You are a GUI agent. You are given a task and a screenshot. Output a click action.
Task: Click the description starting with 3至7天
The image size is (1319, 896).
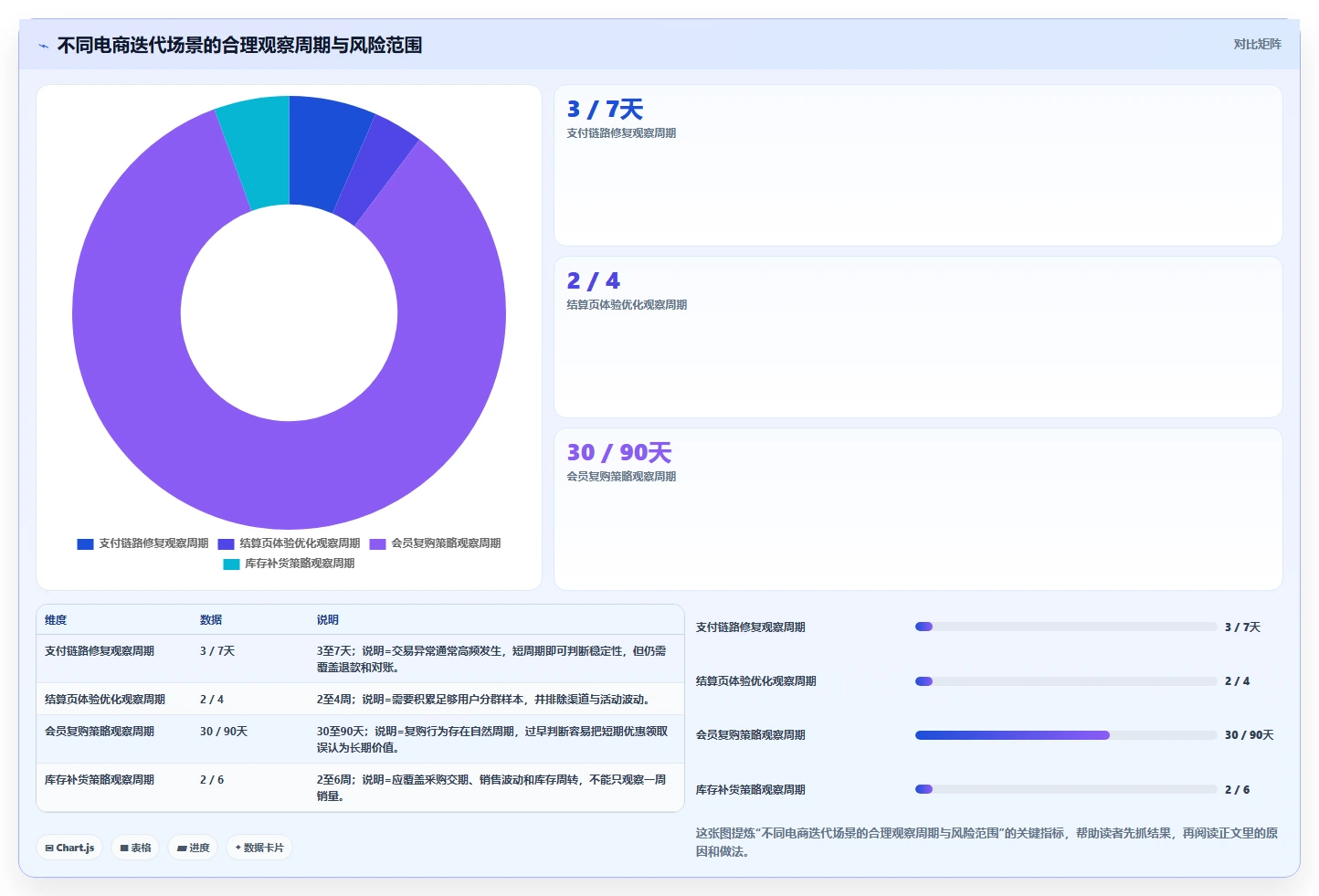pos(491,659)
